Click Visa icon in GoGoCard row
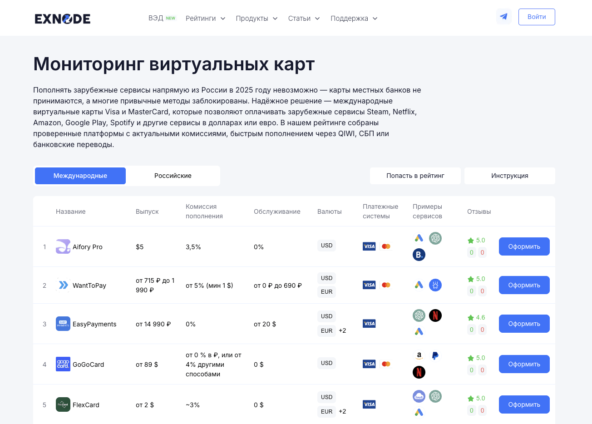This screenshot has width=592, height=424. click(369, 364)
